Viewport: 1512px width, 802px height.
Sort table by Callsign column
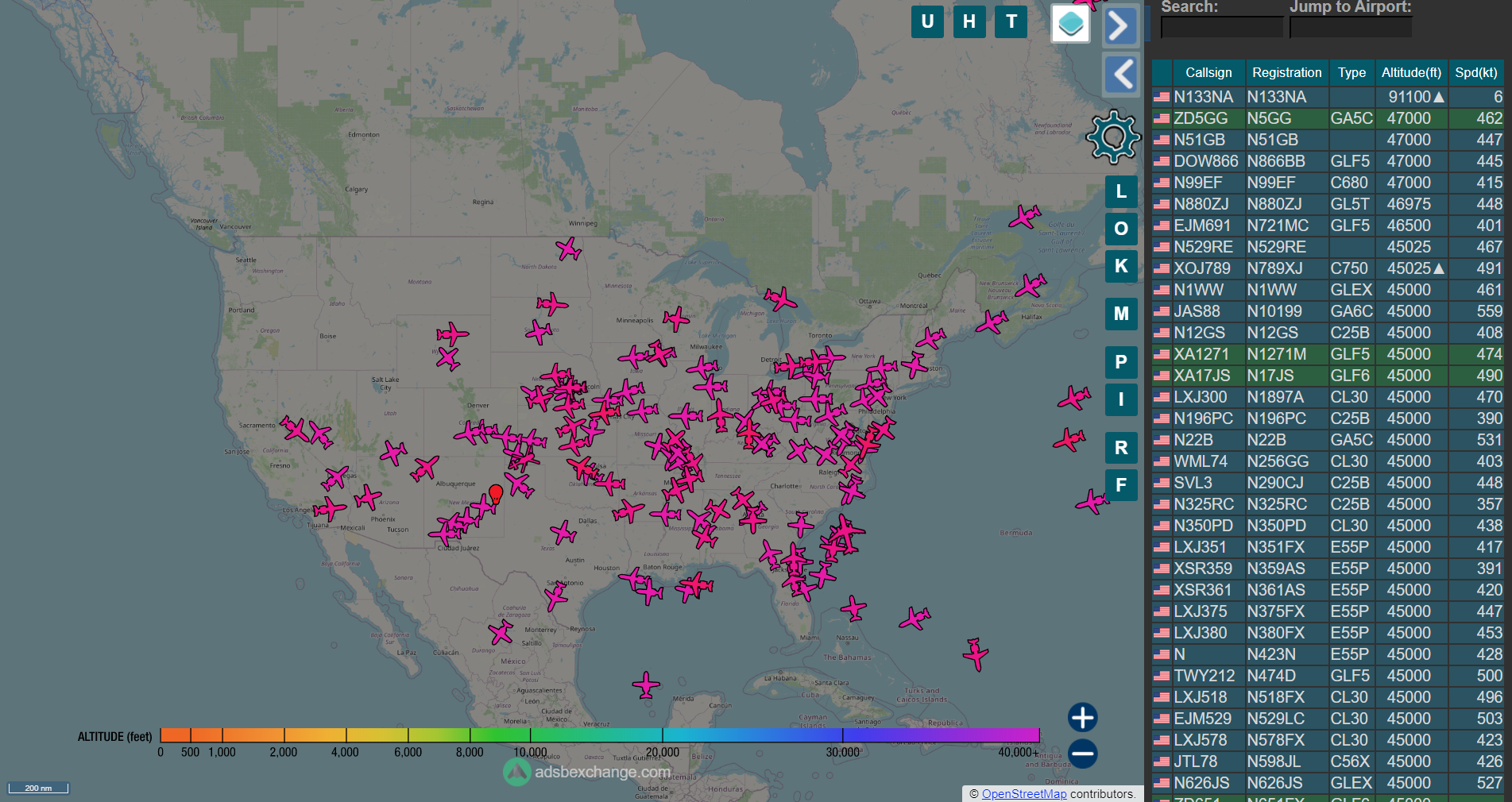1208,72
